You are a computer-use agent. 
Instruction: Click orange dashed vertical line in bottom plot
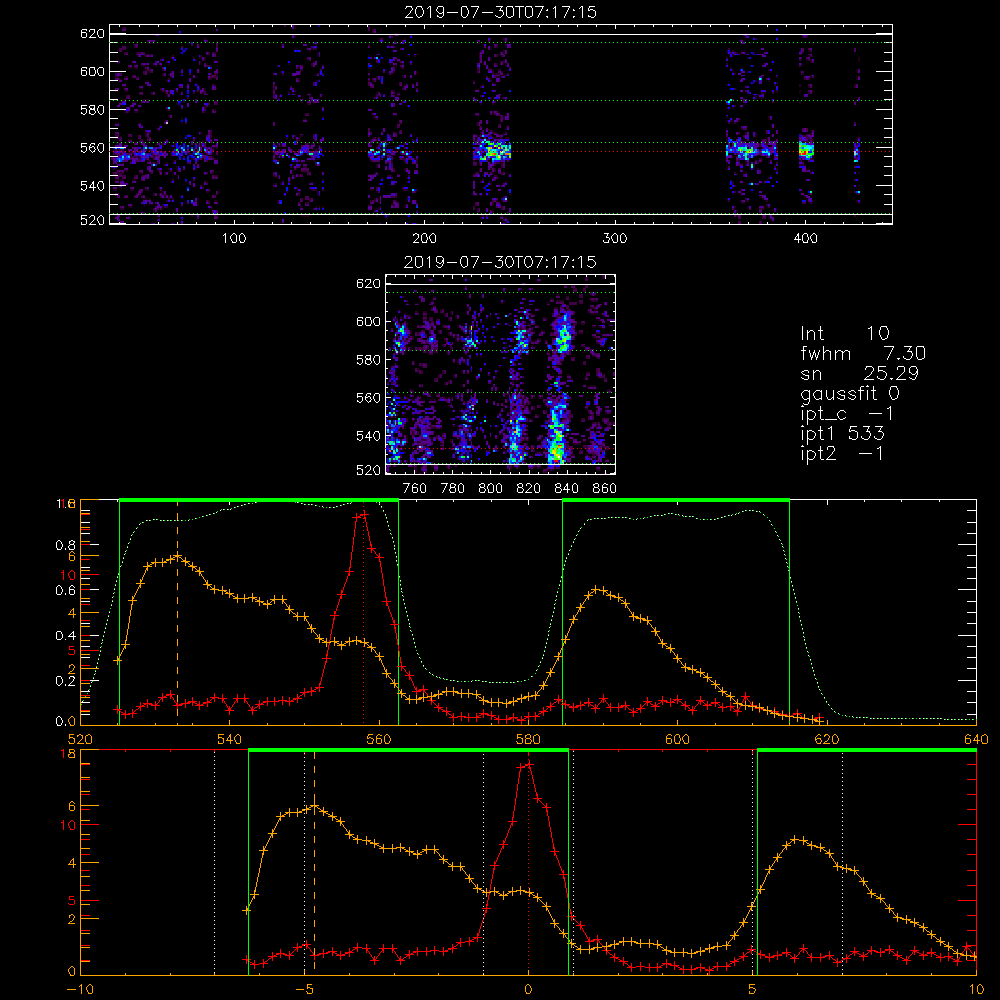(x=314, y=862)
